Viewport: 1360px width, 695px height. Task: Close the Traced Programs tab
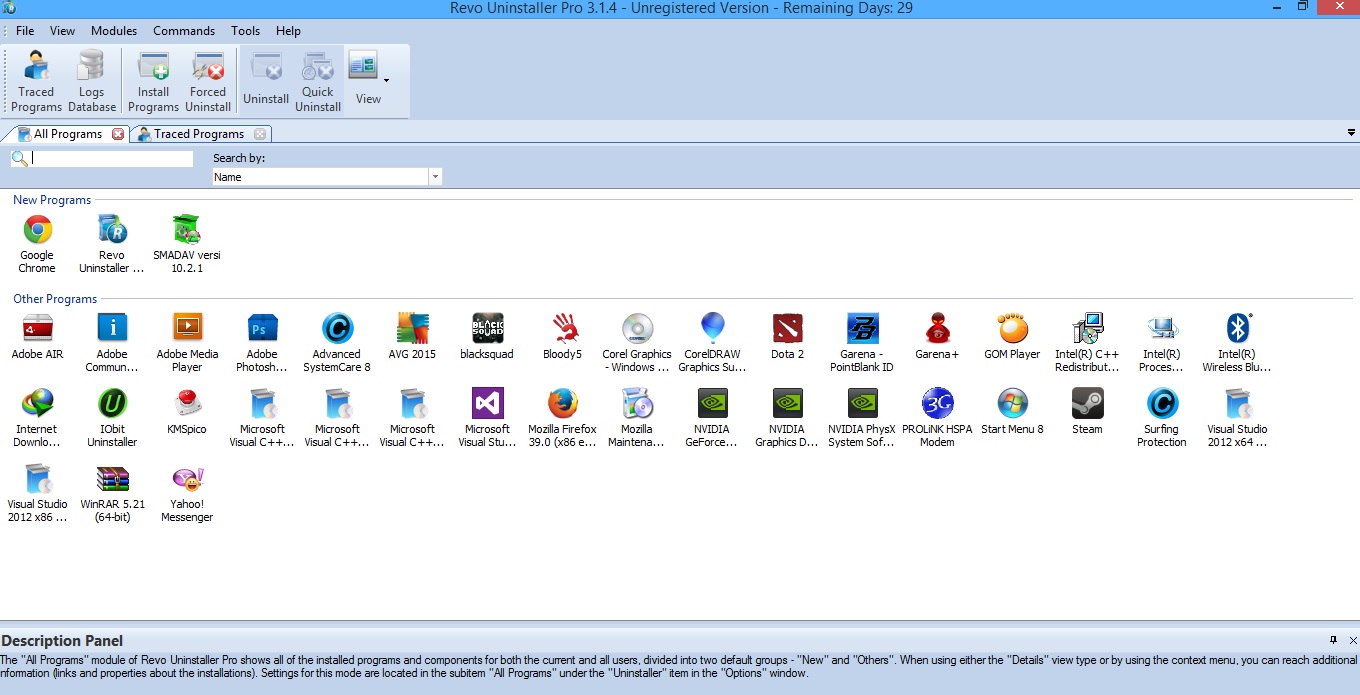[260, 134]
